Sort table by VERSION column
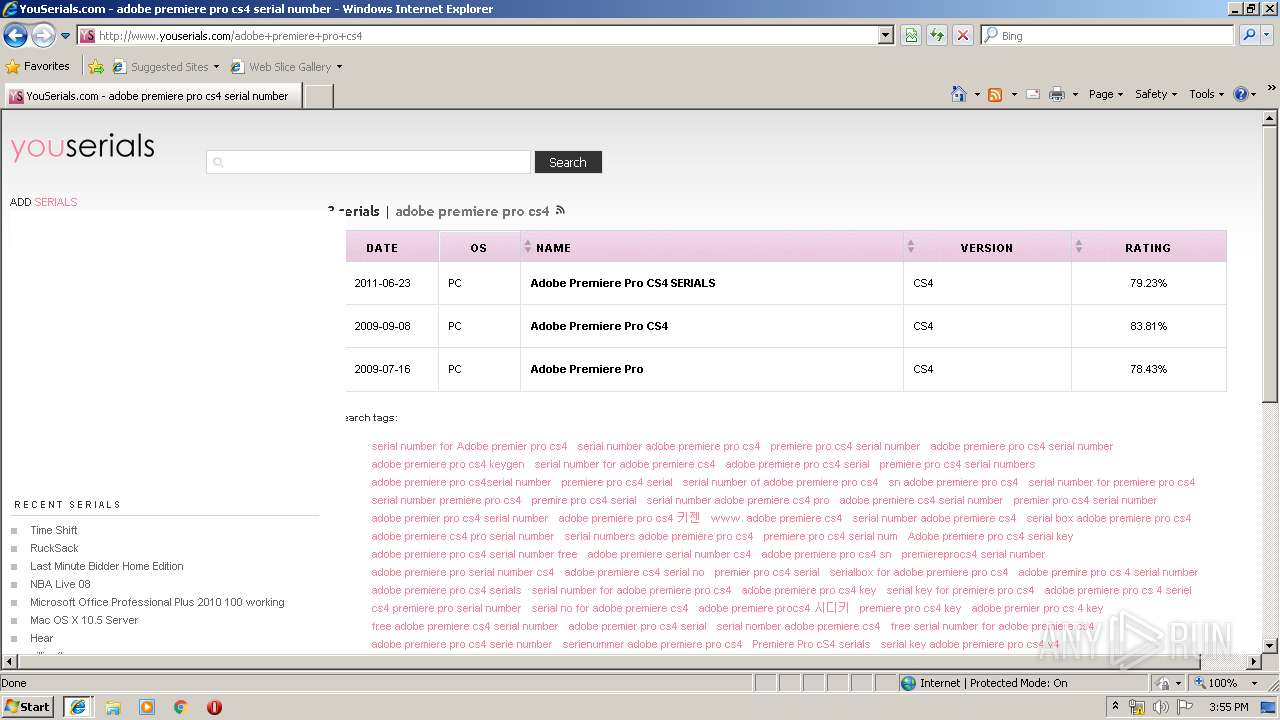1280x720 pixels. (x=987, y=247)
